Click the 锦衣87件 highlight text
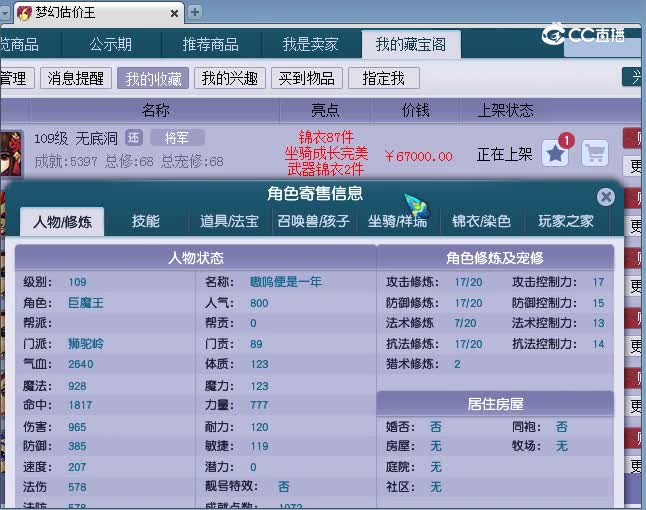 [x=326, y=137]
